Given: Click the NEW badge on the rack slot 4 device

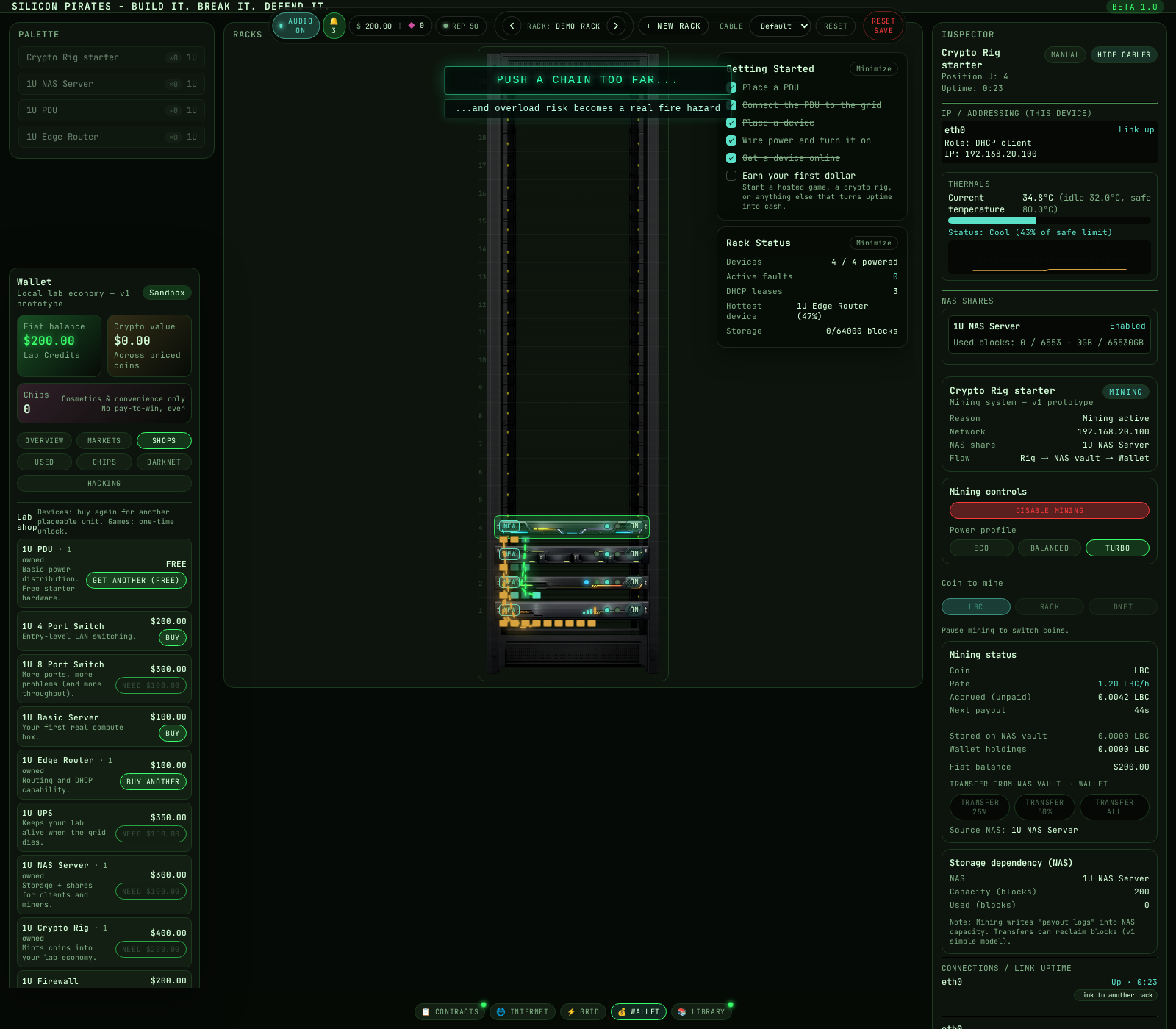Looking at the screenshot, I should click(509, 526).
